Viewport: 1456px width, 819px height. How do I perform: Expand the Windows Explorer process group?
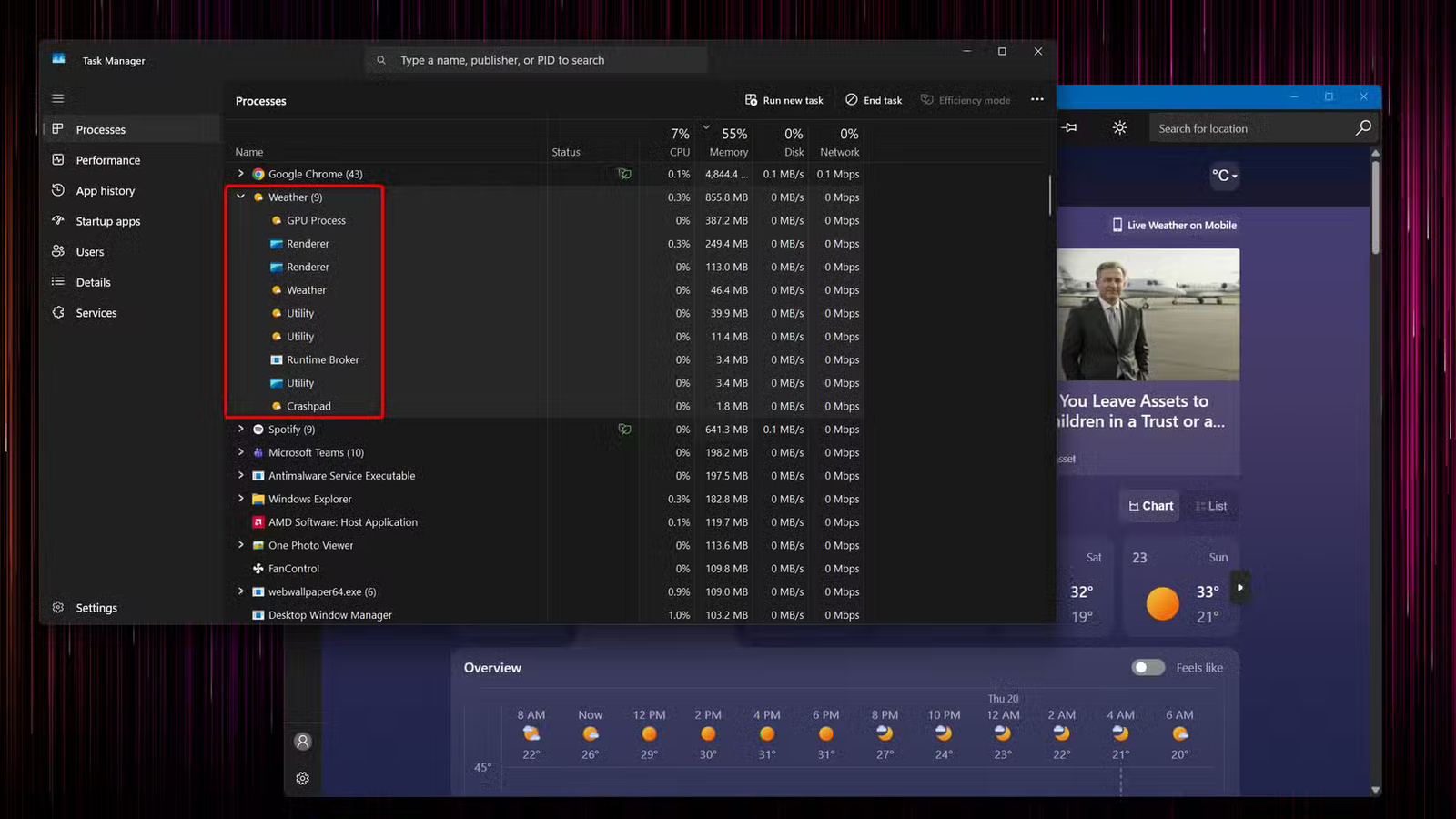(240, 499)
